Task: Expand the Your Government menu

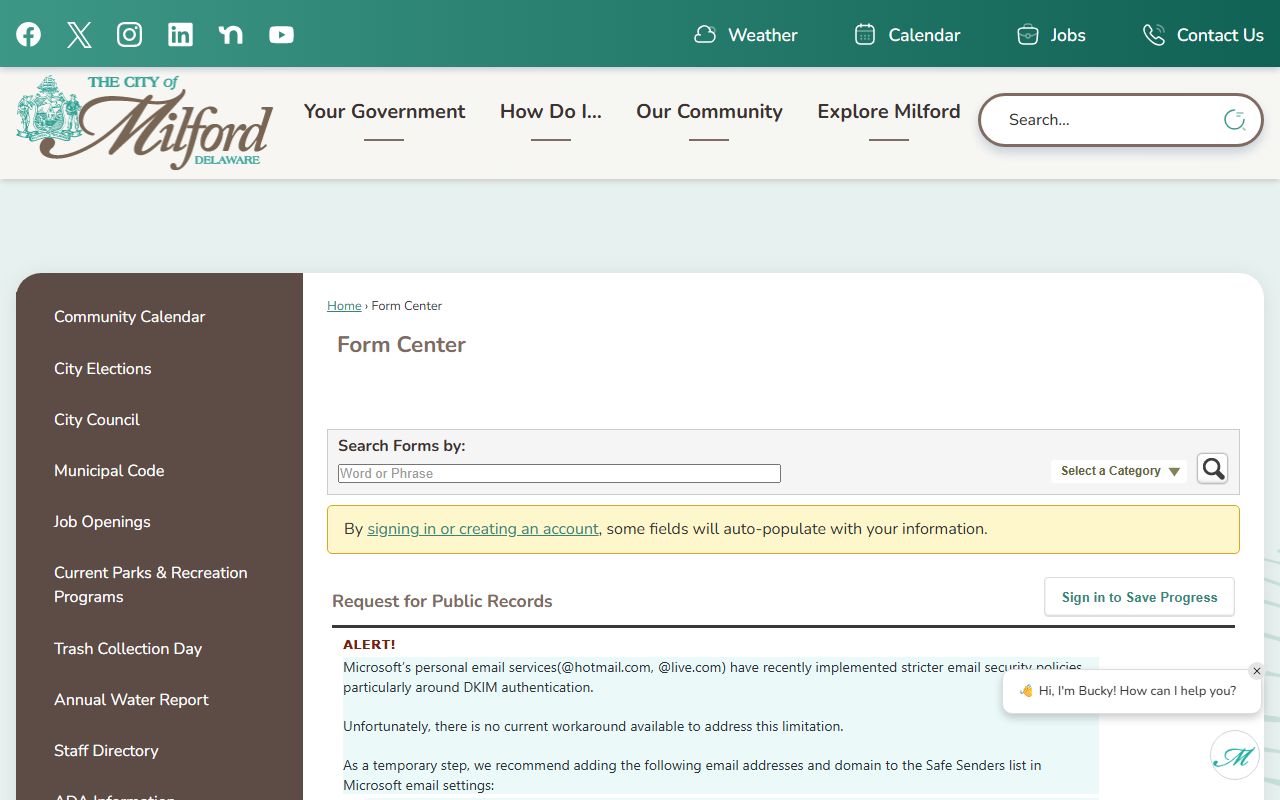Action: coord(384,112)
